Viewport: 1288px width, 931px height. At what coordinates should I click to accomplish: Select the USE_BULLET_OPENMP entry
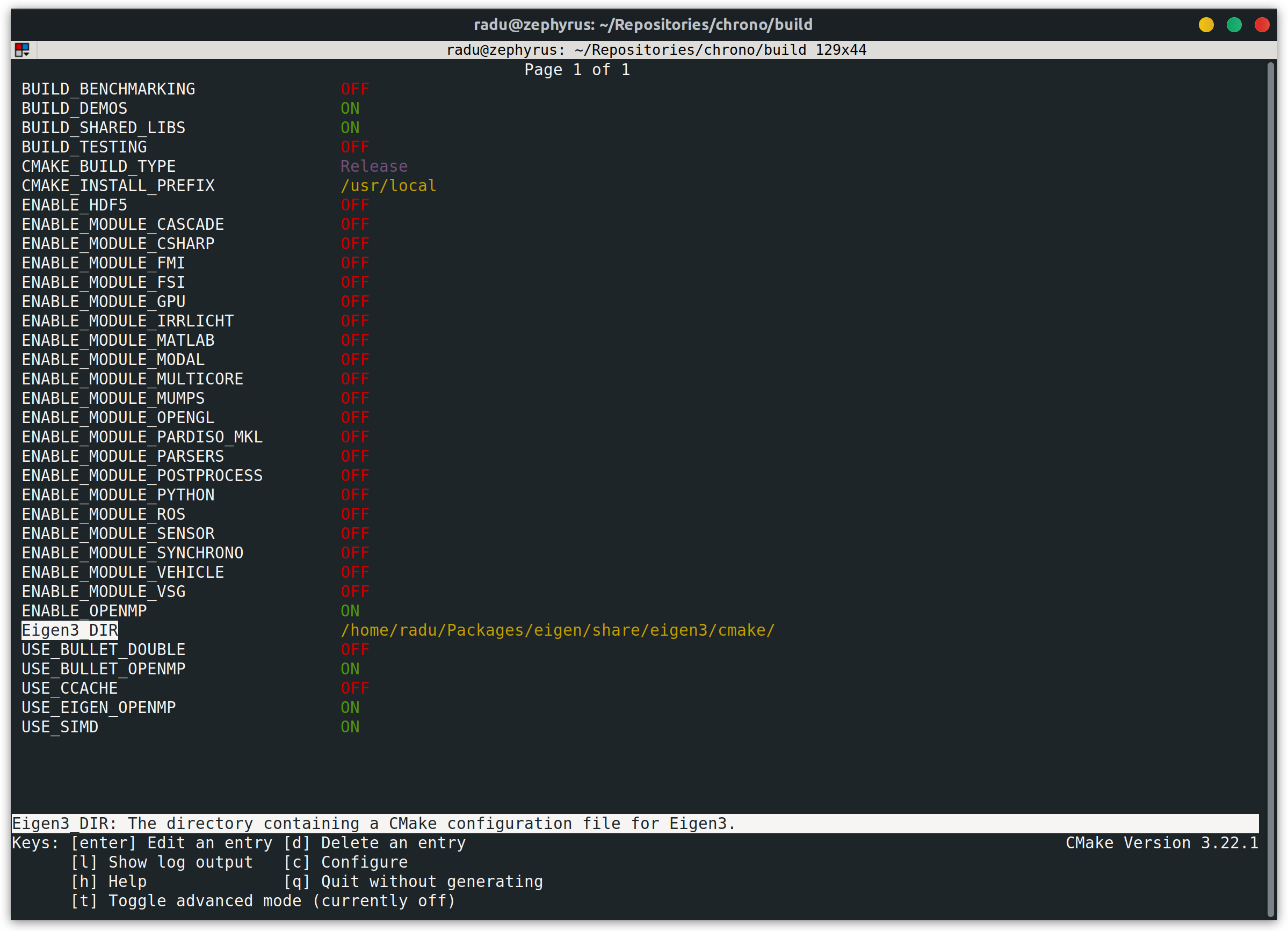pos(103,669)
